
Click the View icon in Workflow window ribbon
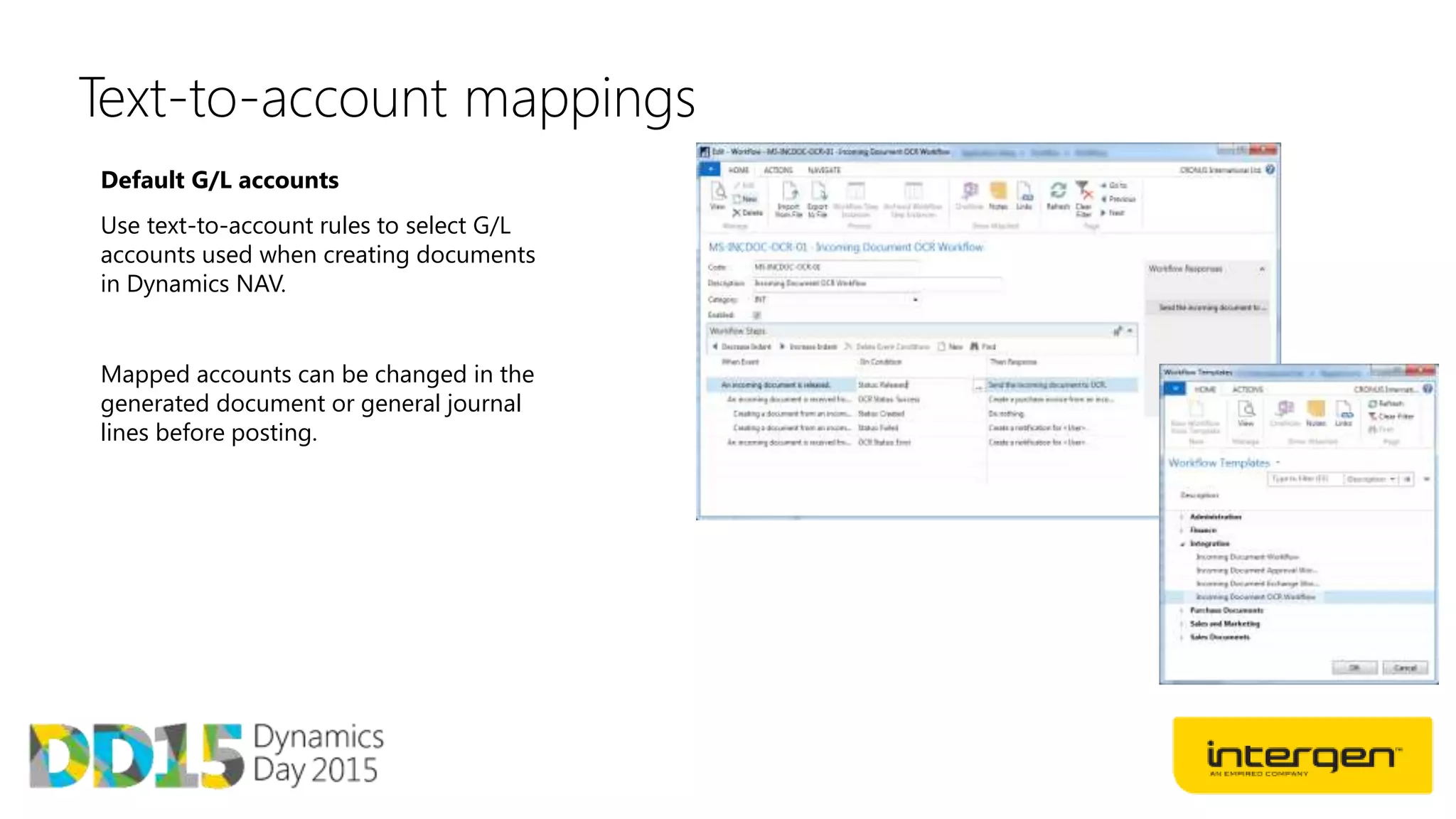[717, 196]
